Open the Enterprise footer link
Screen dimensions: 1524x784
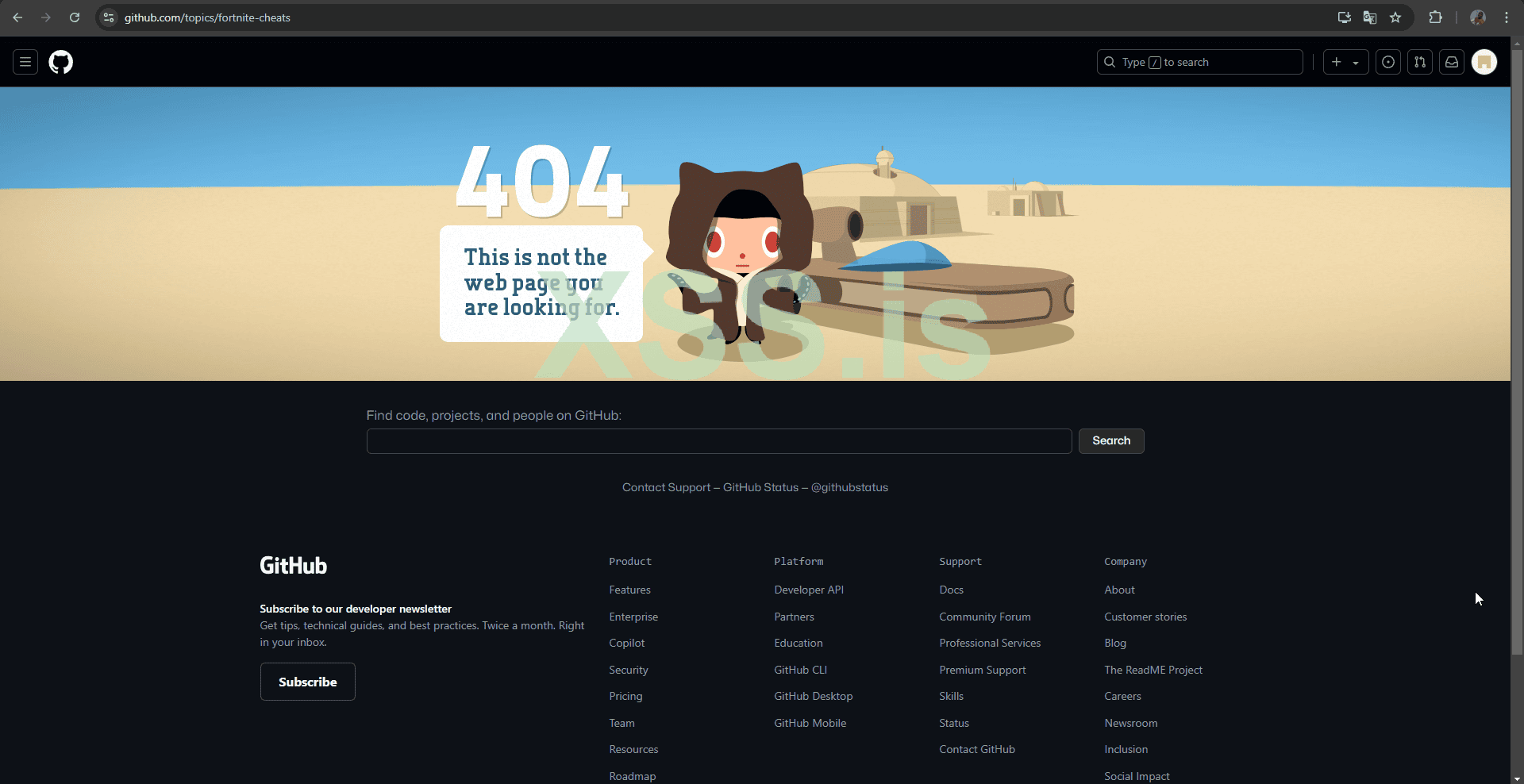pyautogui.click(x=633, y=617)
